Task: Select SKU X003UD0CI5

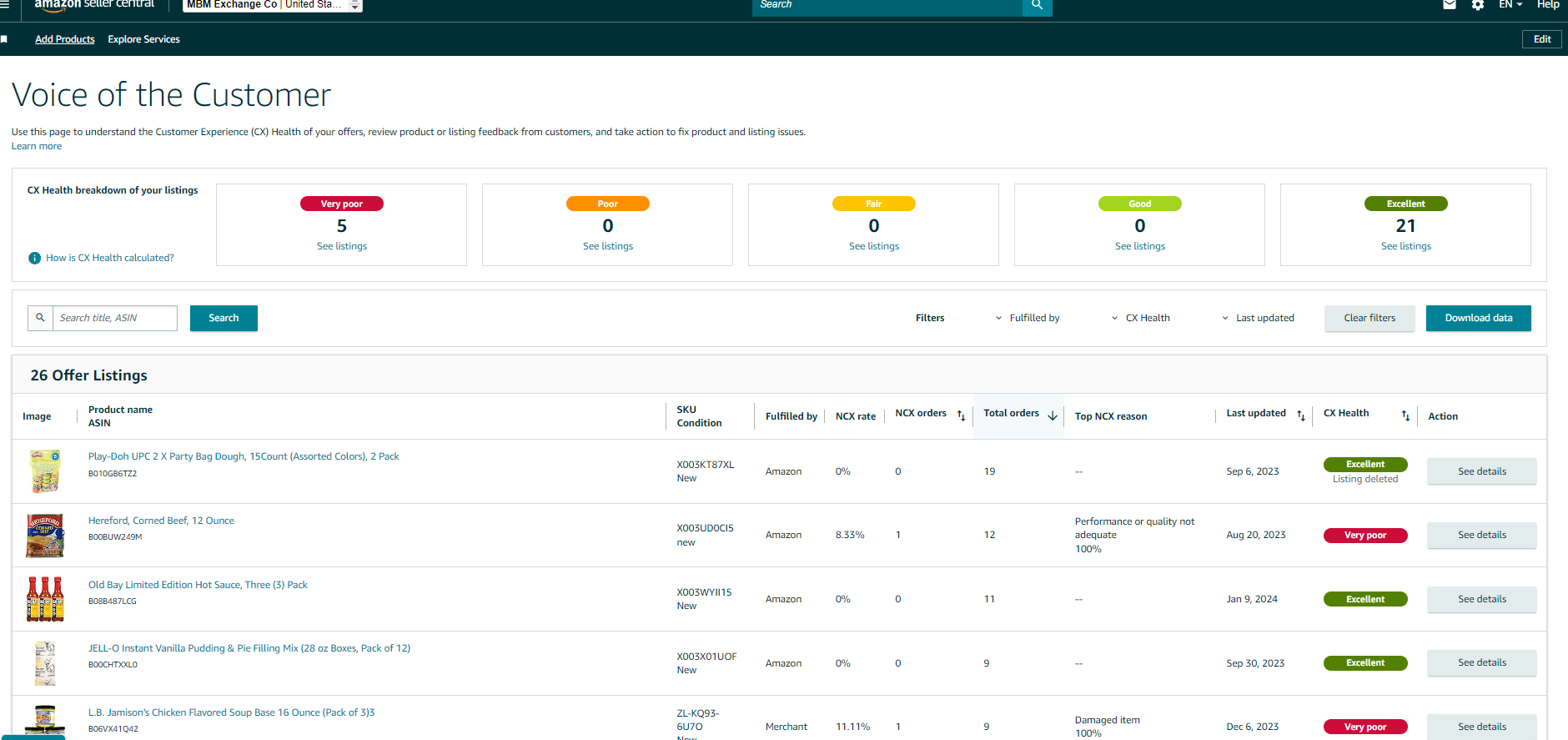Action: pyautogui.click(x=706, y=528)
